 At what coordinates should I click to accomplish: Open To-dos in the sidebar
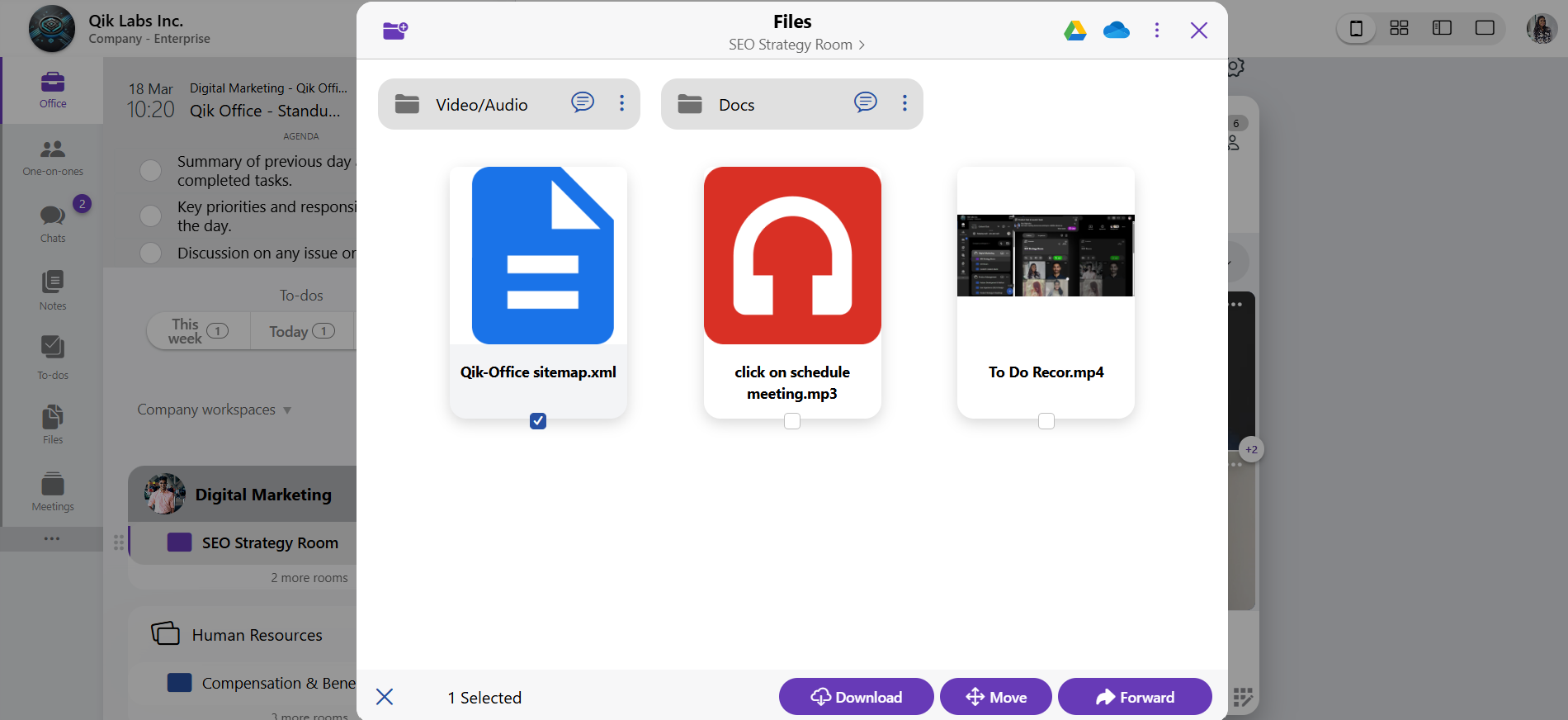(x=53, y=358)
